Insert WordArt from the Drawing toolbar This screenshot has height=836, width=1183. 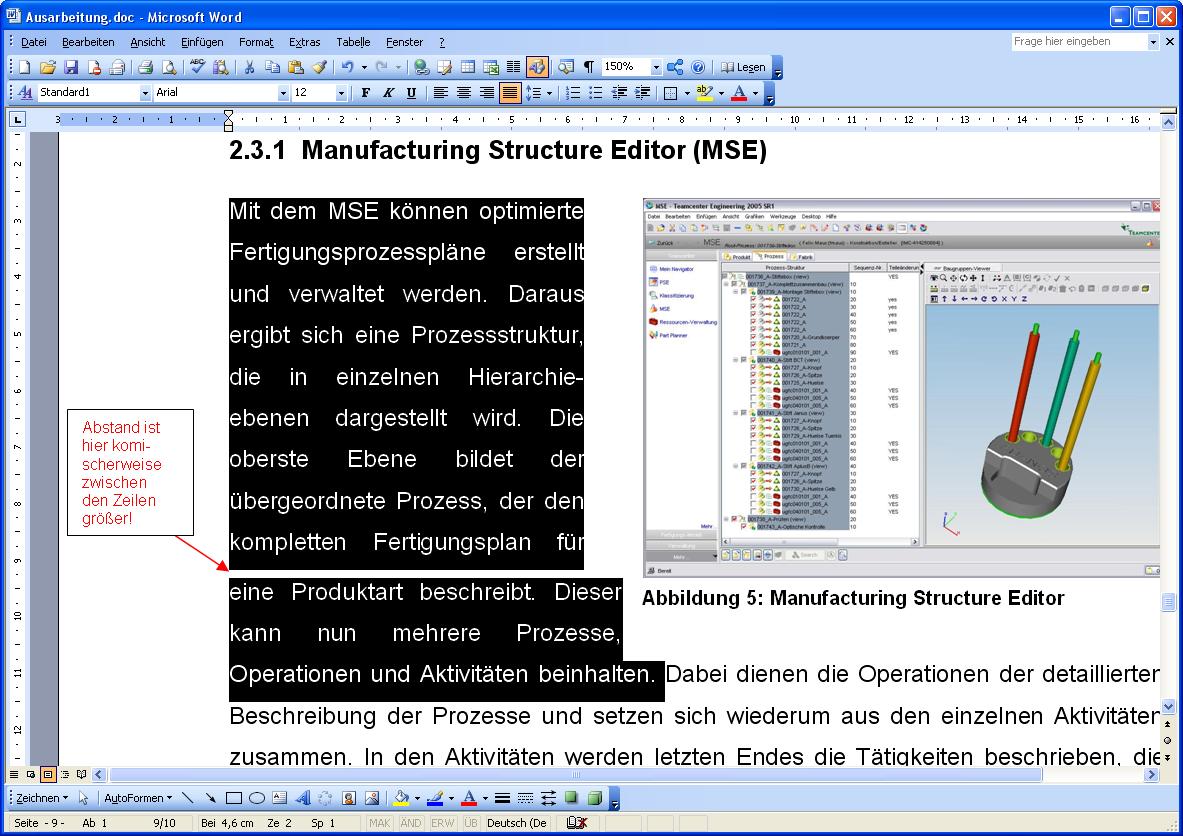303,798
